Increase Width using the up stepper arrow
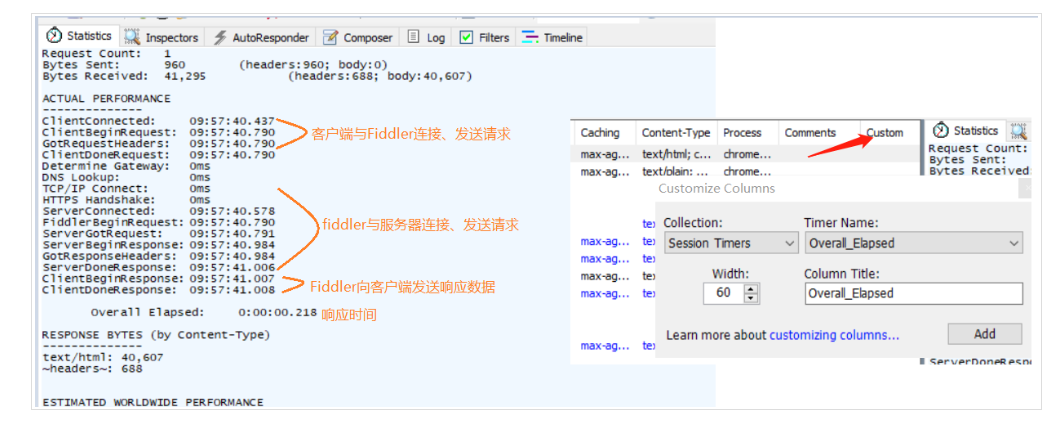 (x=750, y=289)
